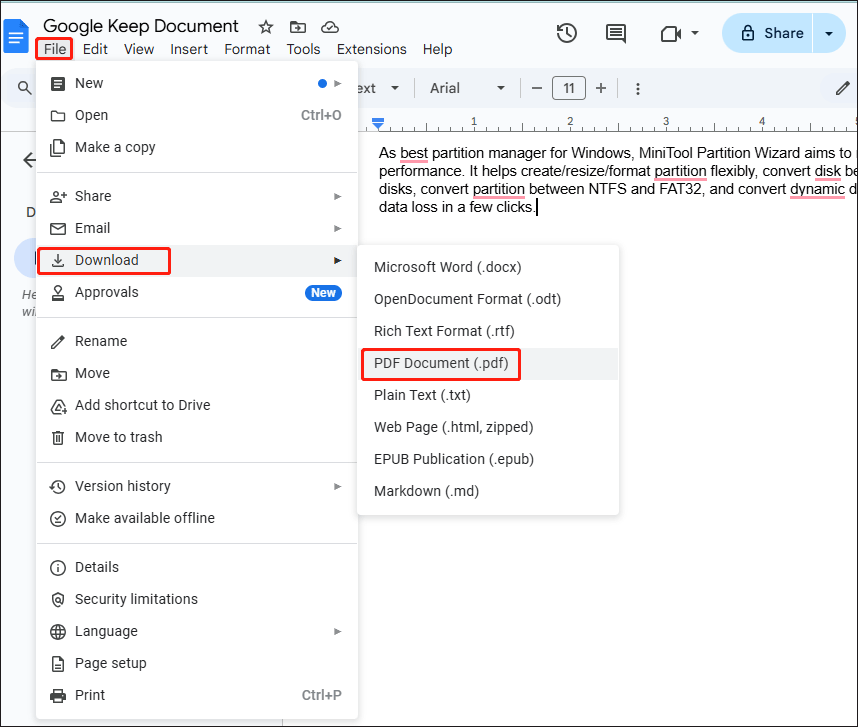Open Page setup
Screen dimensions: 858x727
pyautogui.click(x=197, y=664)
